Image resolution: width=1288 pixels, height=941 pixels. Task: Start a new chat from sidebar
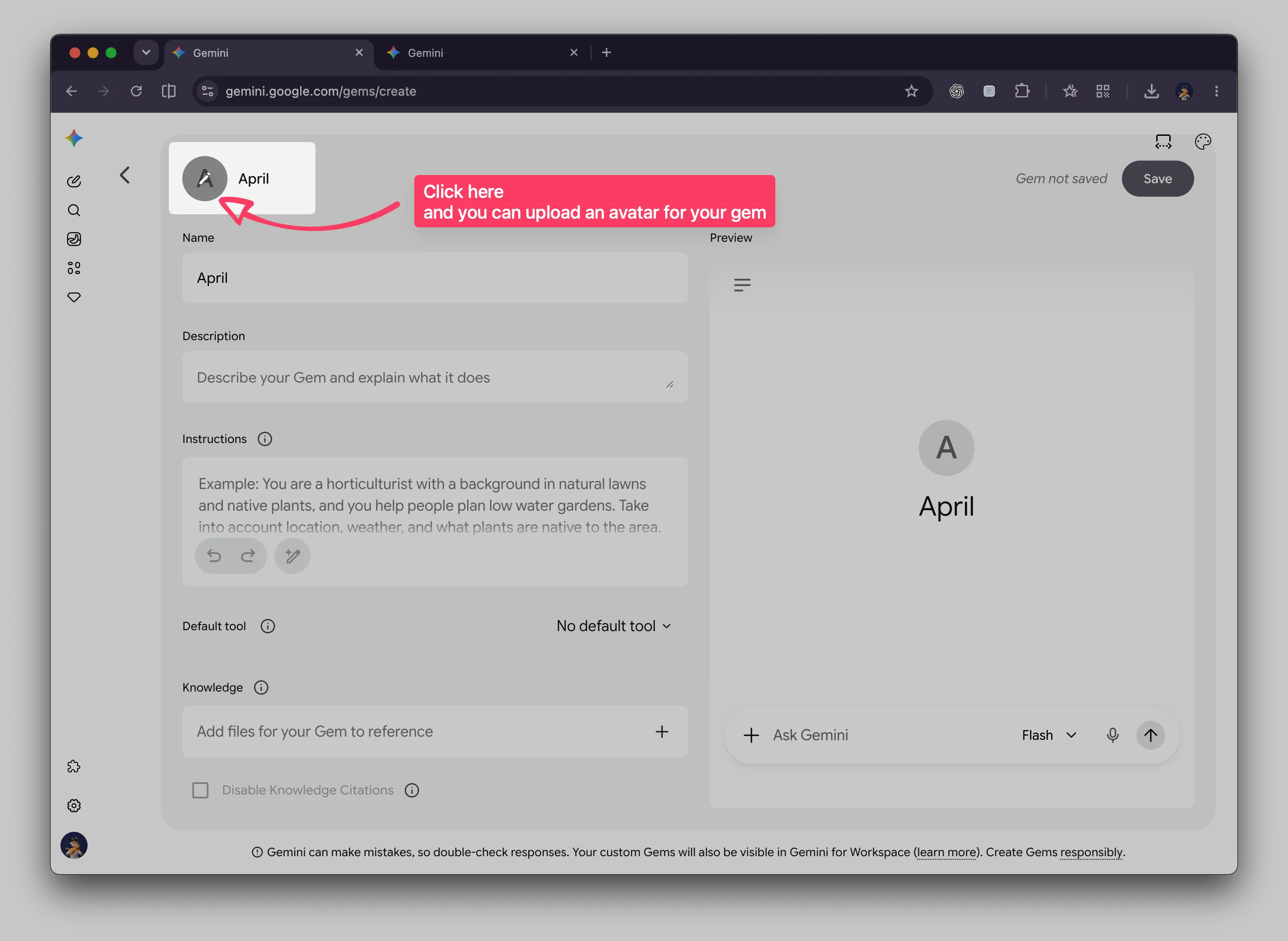(74, 181)
